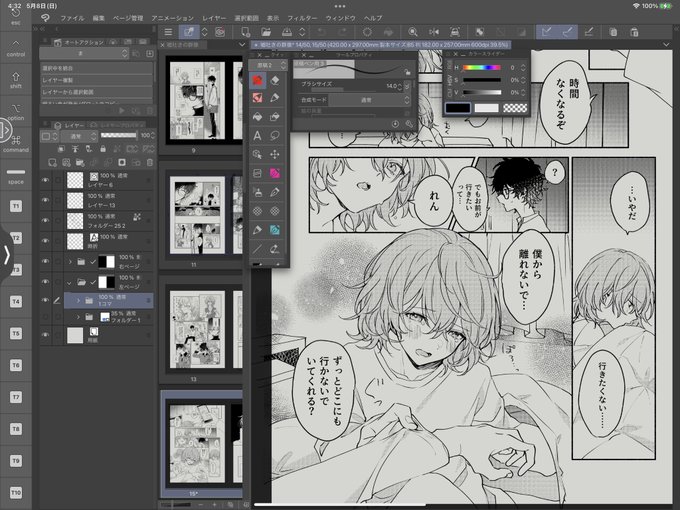Show the hidden フォルダー 1 layer
This screenshot has width=680, height=510.
[45, 317]
